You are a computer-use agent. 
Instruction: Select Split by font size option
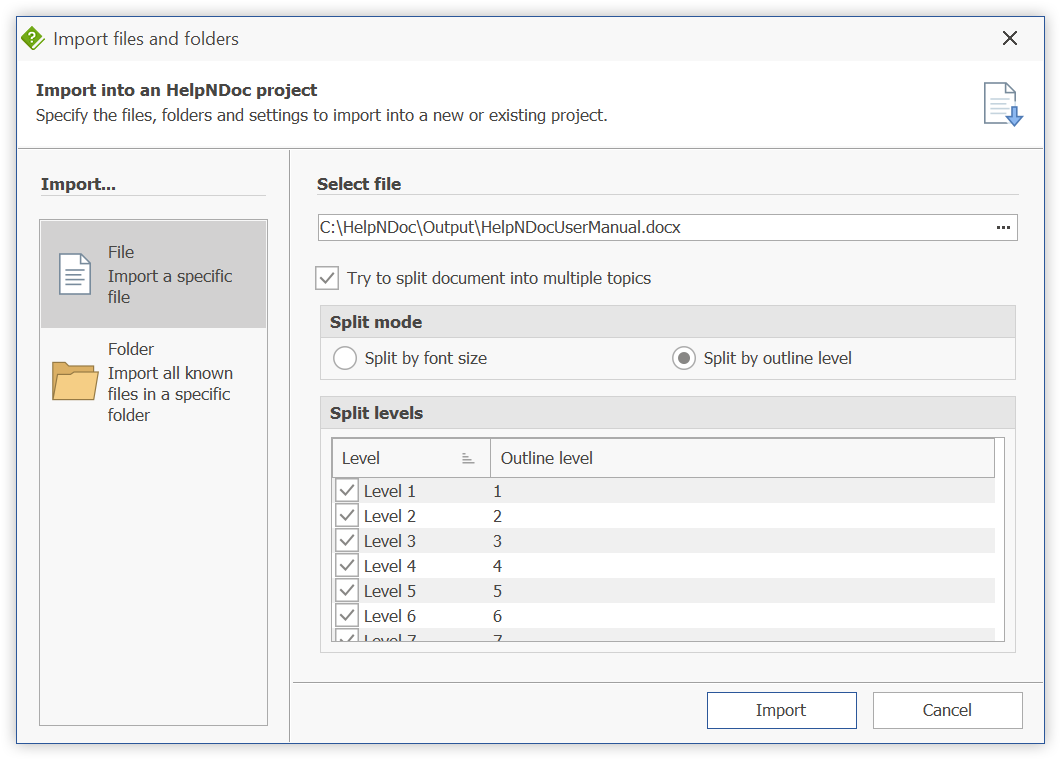(x=345, y=358)
